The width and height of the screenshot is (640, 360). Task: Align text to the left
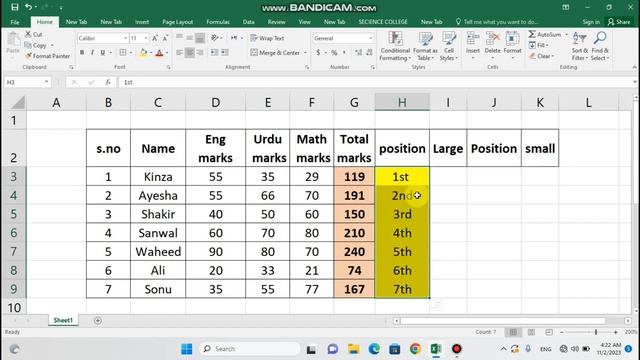coord(180,53)
